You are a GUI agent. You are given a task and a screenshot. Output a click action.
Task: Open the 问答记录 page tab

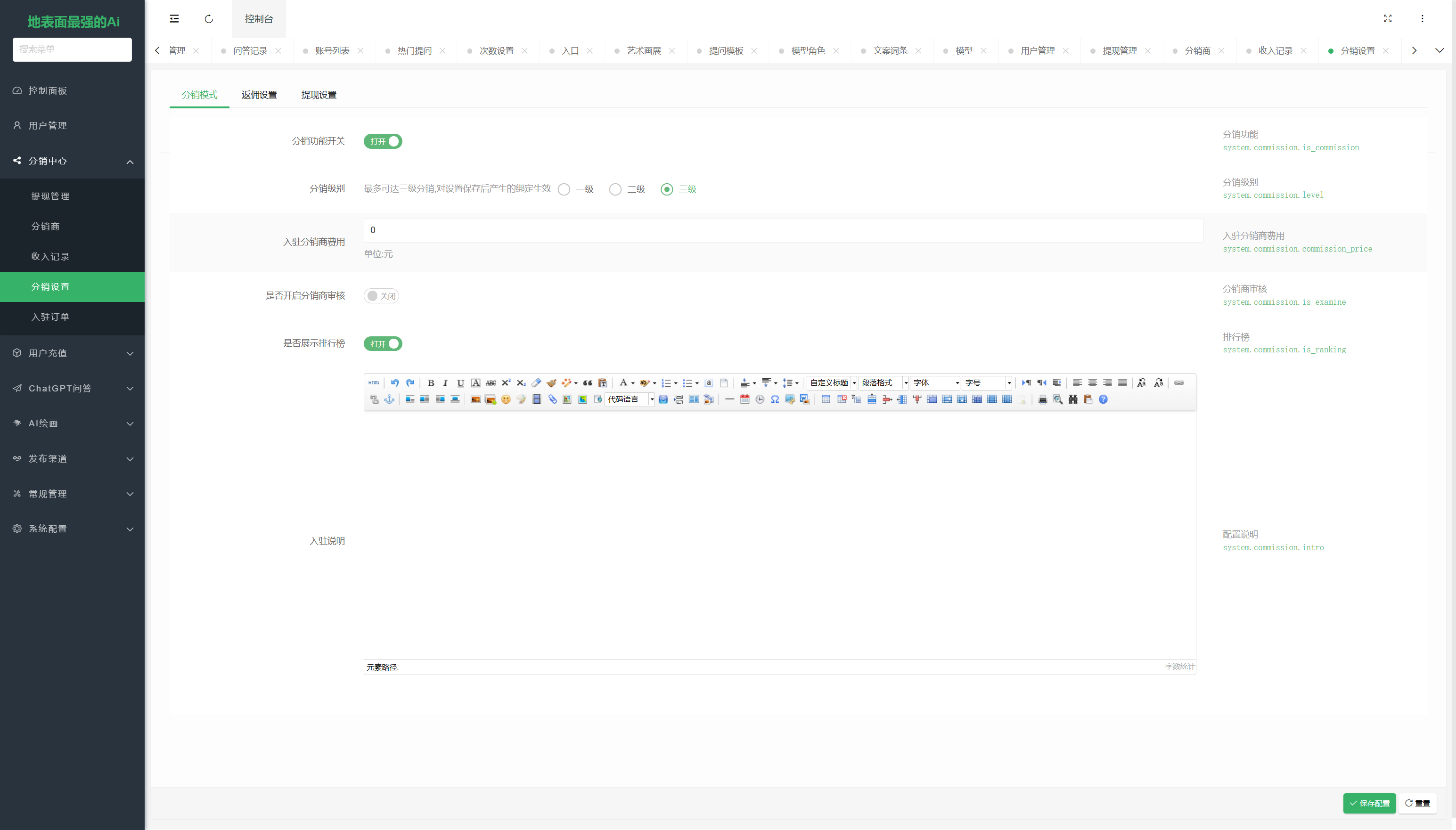250,51
